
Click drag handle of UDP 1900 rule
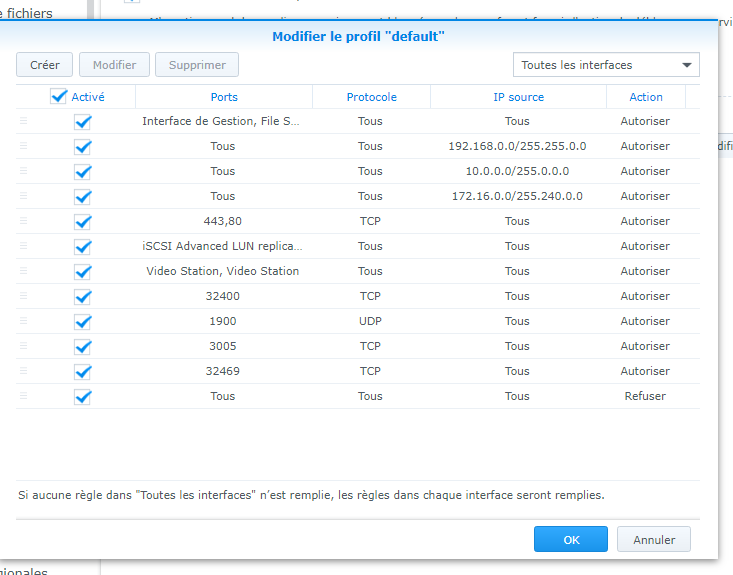point(24,321)
